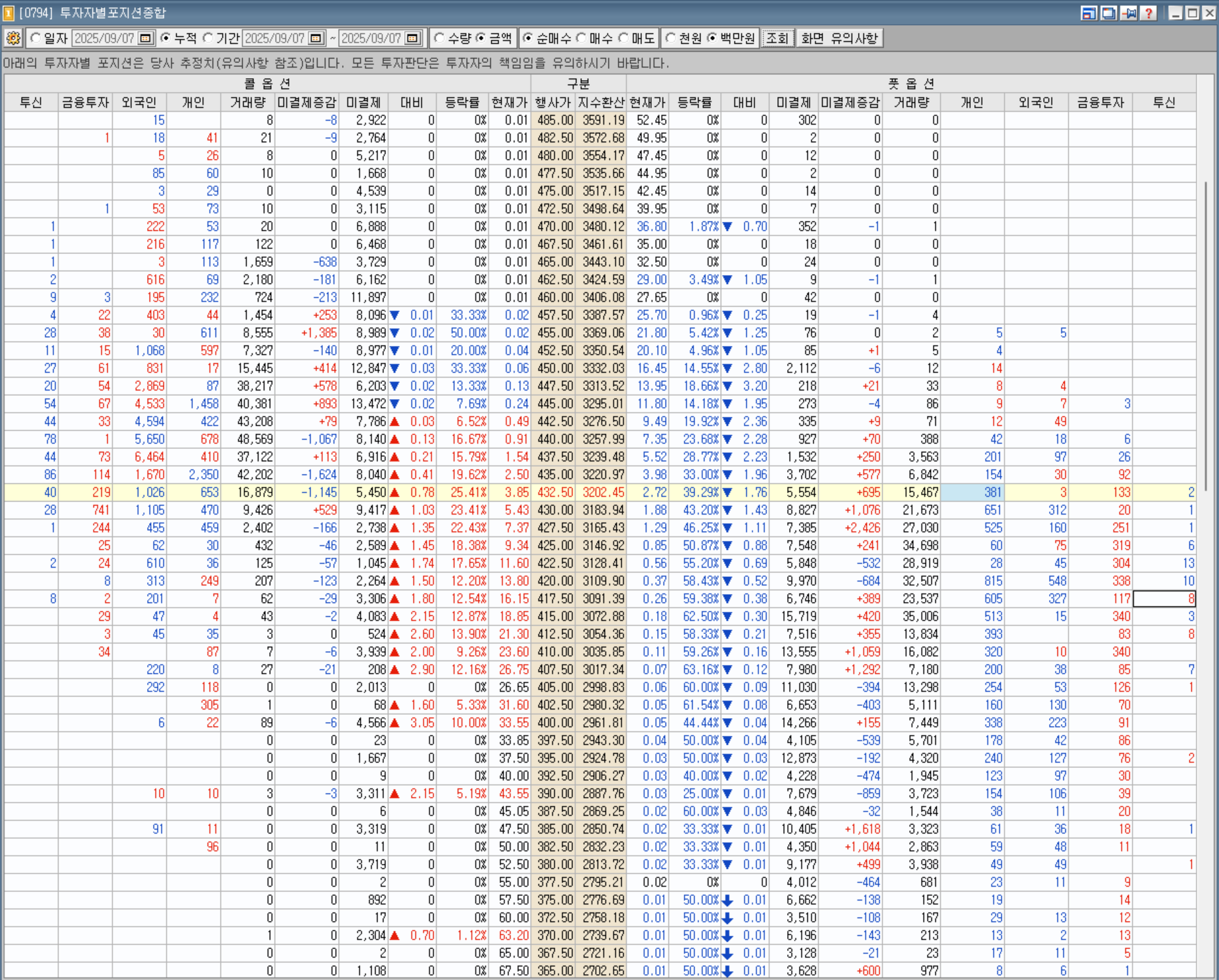Select the highlighted 432.50 strike price row

coord(555,492)
